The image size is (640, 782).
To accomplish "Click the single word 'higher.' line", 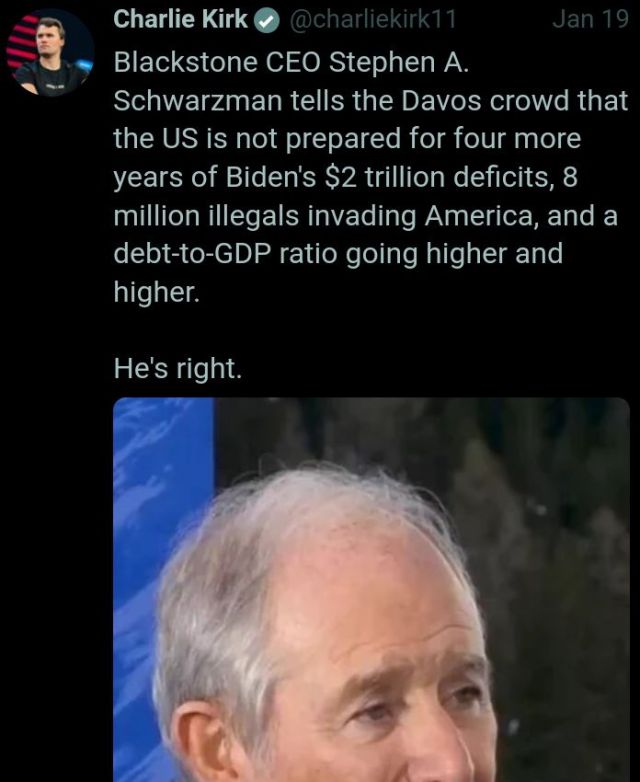I will coord(157,292).
